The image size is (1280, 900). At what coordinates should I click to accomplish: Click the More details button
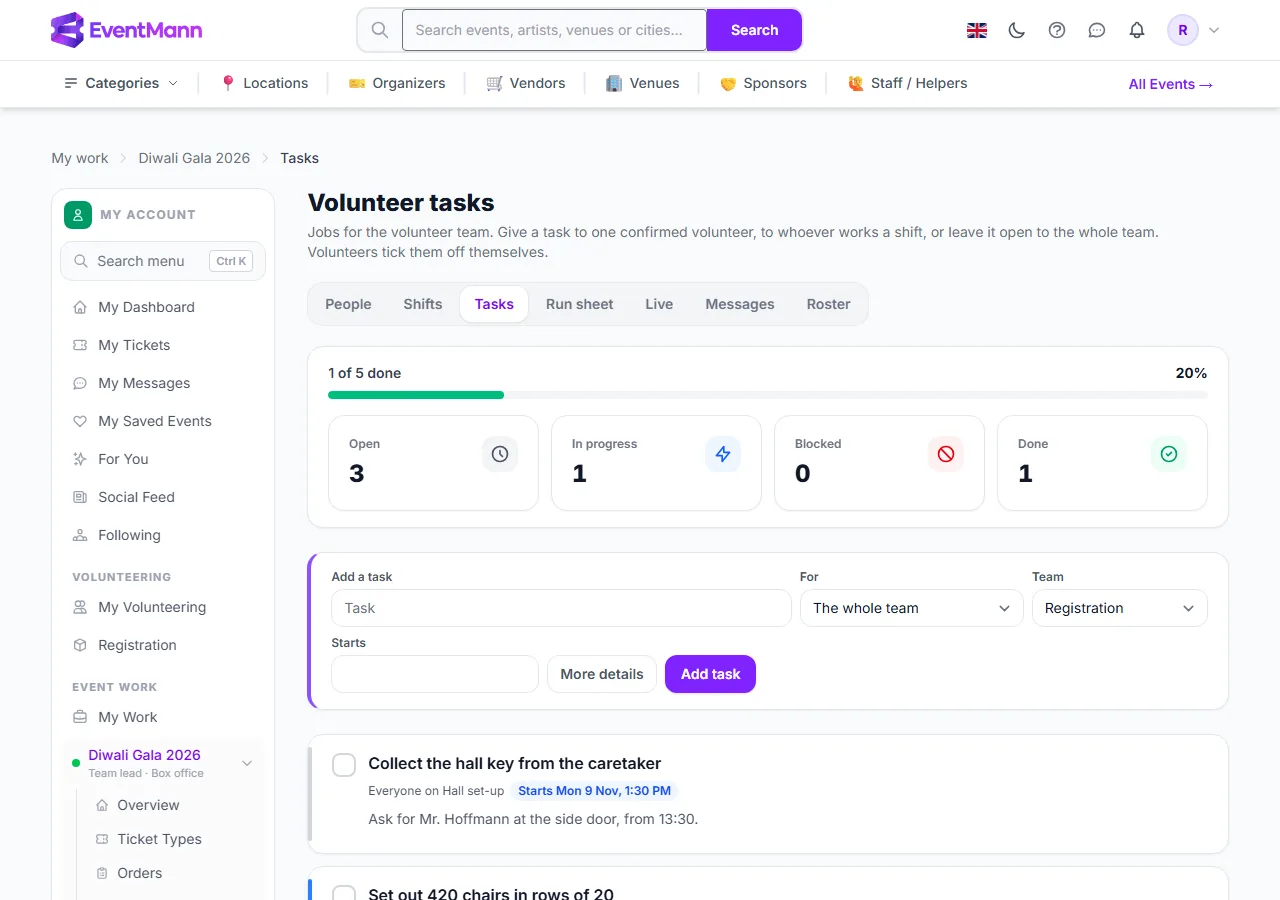click(x=602, y=674)
